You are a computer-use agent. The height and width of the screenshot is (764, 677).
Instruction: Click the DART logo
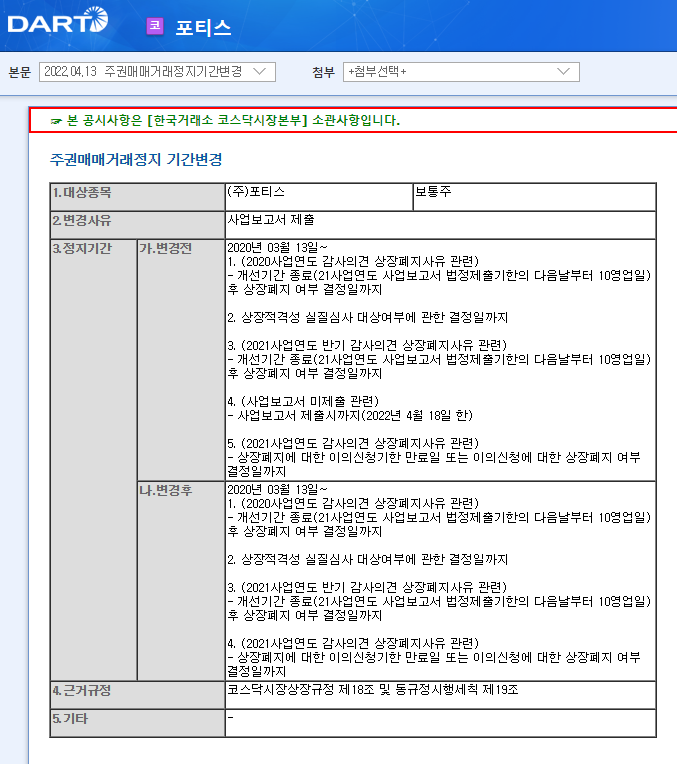(58, 20)
